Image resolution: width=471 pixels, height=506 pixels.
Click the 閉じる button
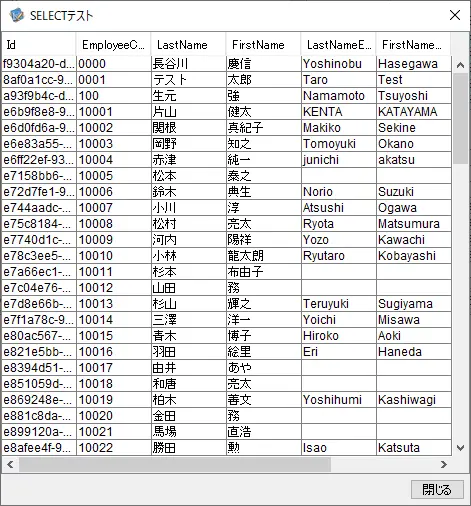pos(437,489)
